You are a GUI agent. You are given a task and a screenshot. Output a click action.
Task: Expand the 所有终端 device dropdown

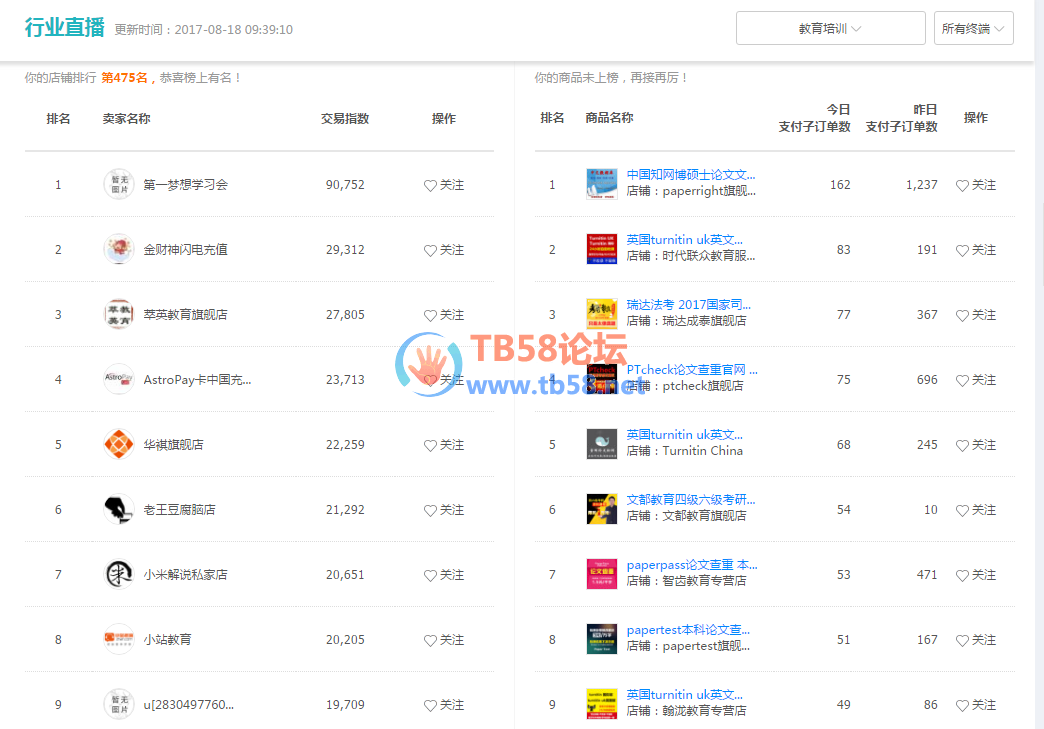[x=973, y=28]
